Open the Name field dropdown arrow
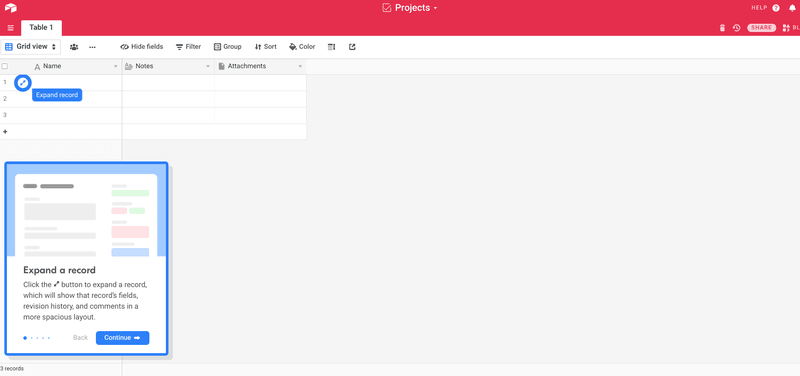This screenshot has height=376, width=800. click(x=115, y=67)
